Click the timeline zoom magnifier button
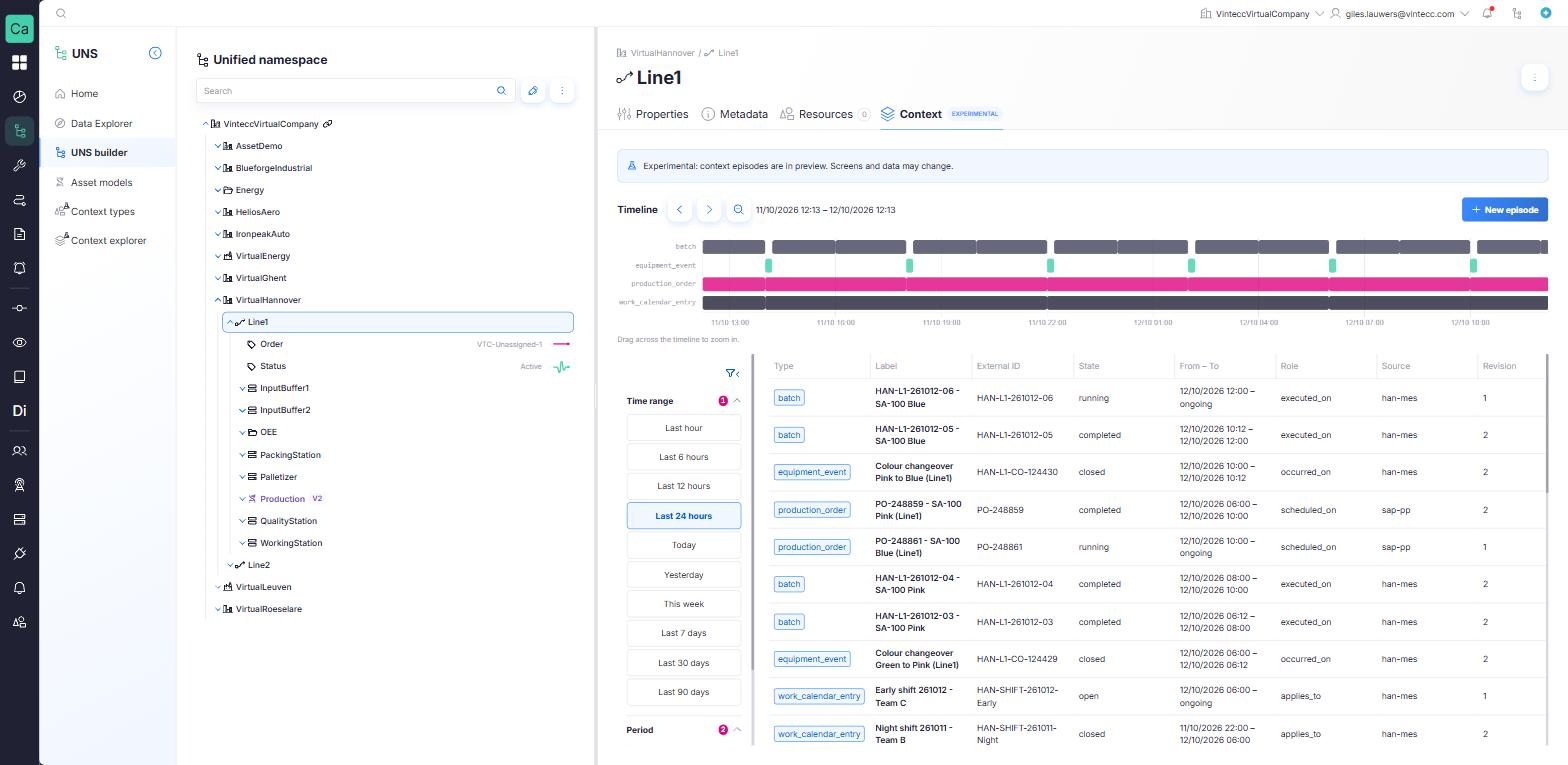This screenshot has height=765, width=1568. tap(738, 209)
